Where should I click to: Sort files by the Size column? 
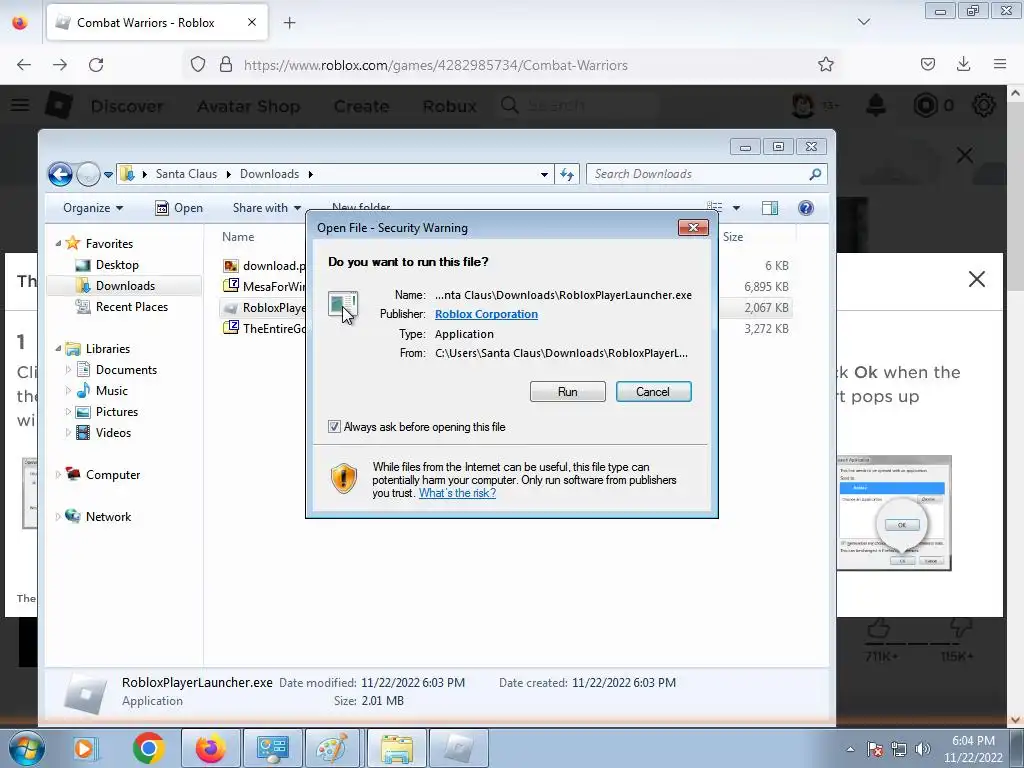[733, 237]
